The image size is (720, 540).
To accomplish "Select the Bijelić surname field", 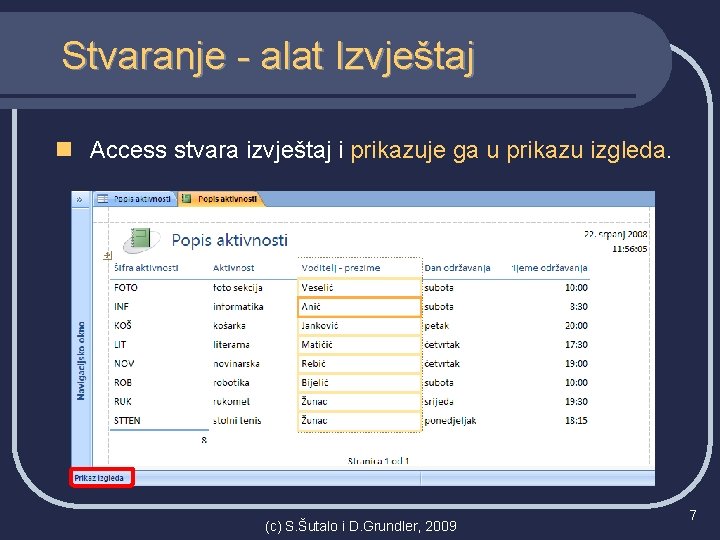I will pyautogui.click(x=360, y=382).
